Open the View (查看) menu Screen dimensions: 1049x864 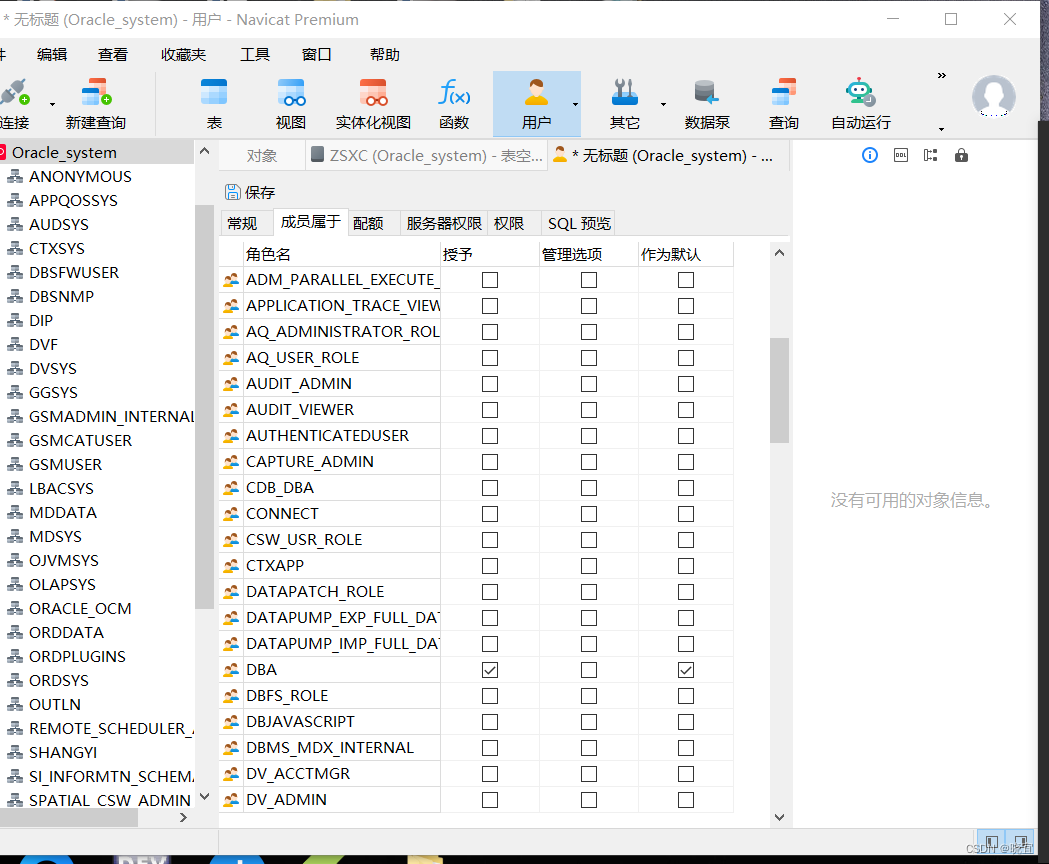(112, 54)
